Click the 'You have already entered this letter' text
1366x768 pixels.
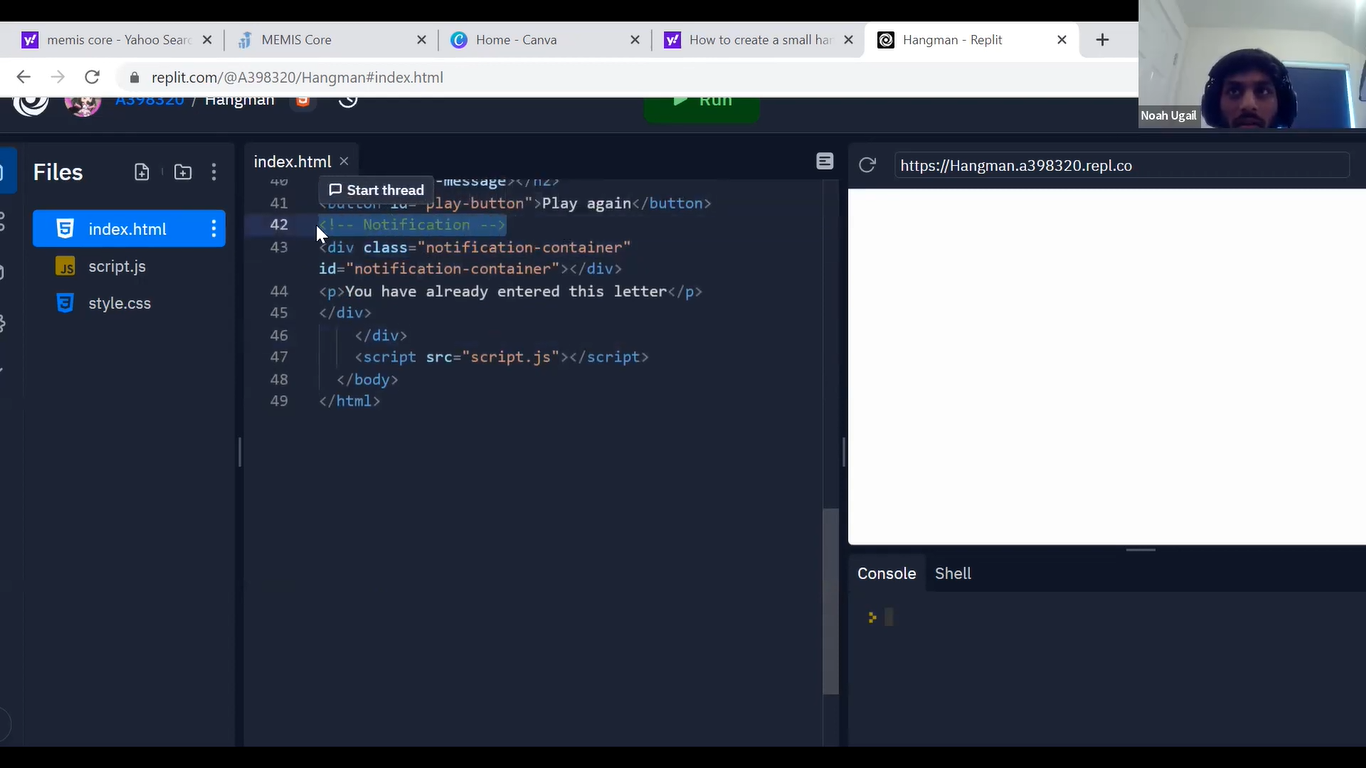(x=506, y=291)
